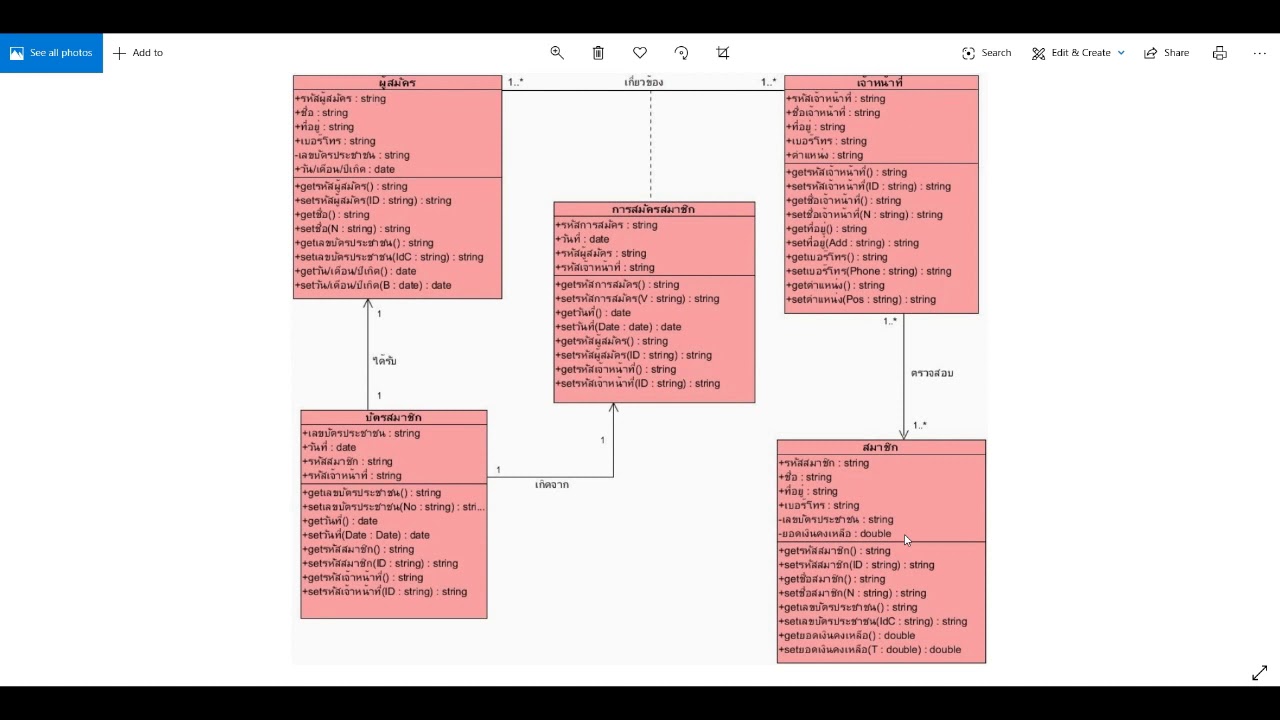Viewport: 1280px width, 720px height.
Task: Click +setวันที่(Date : date) in การสมัครสมาชิก
Action: (x=619, y=327)
